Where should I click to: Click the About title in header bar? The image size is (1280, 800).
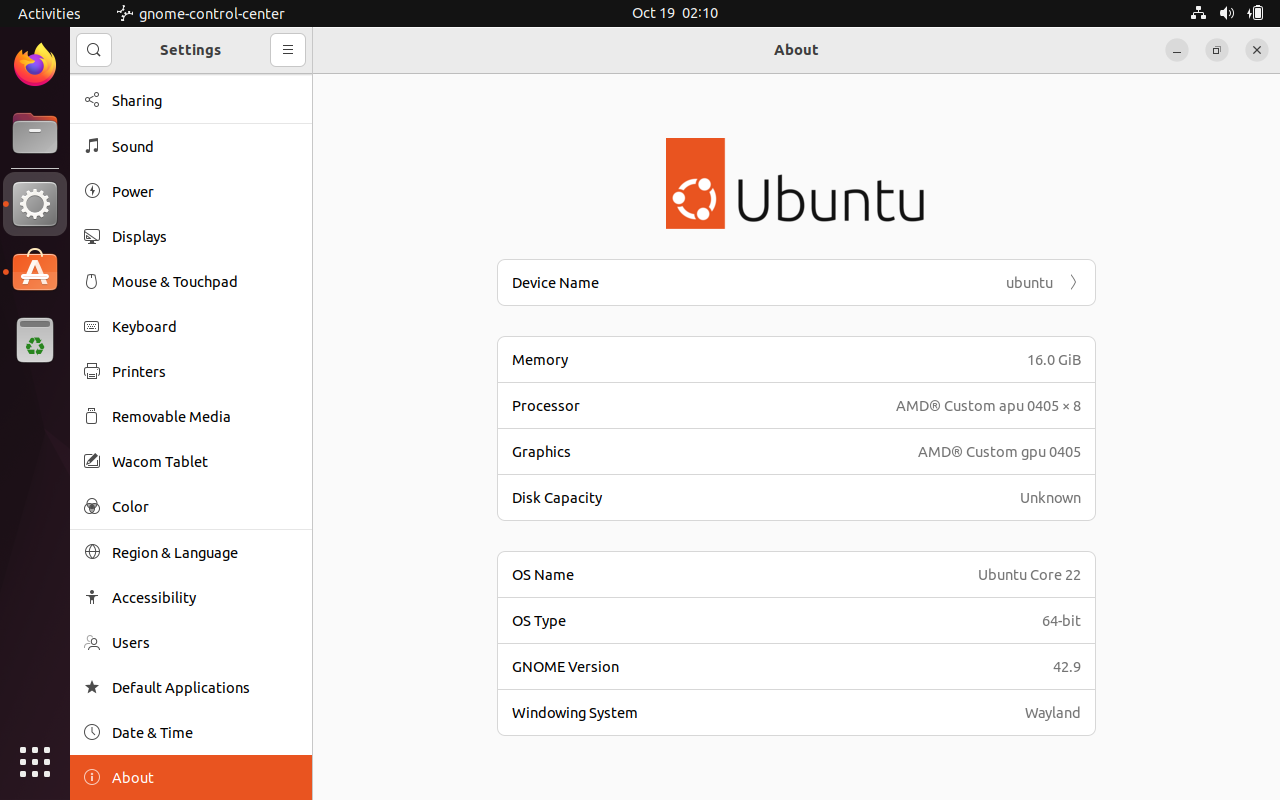pos(796,50)
